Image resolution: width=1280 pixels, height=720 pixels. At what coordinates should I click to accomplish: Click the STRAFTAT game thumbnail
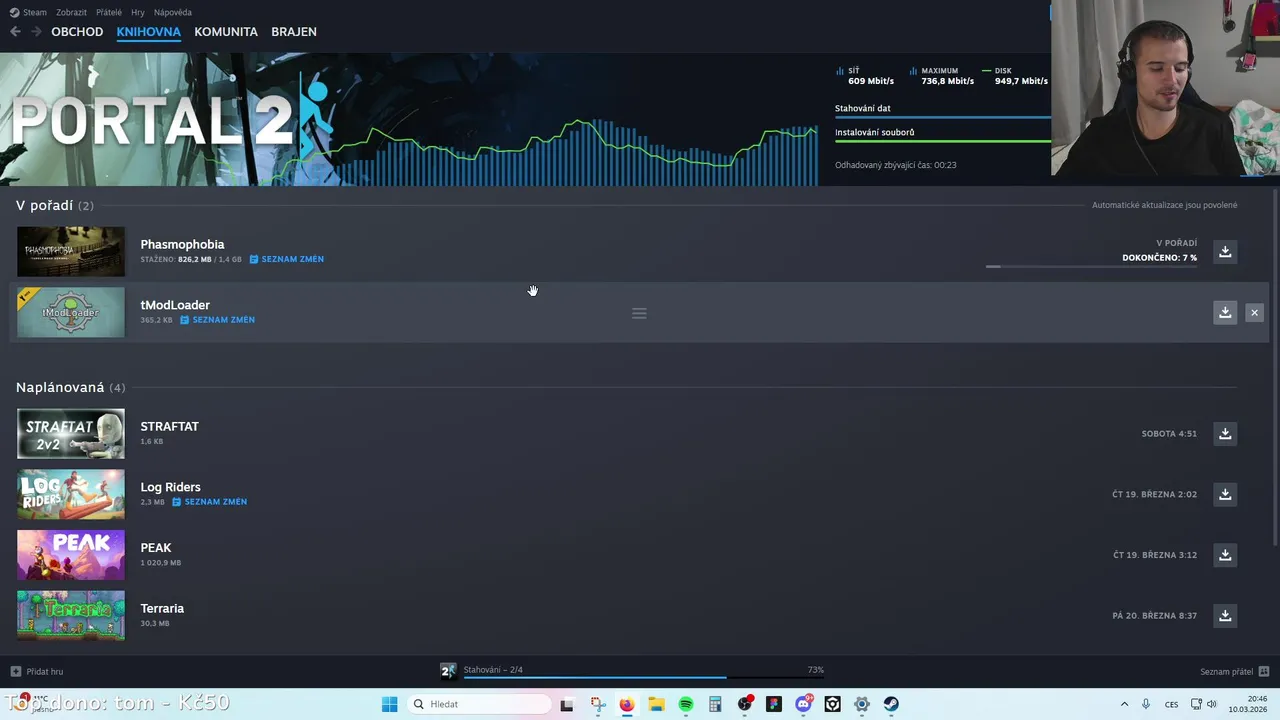(71, 434)
